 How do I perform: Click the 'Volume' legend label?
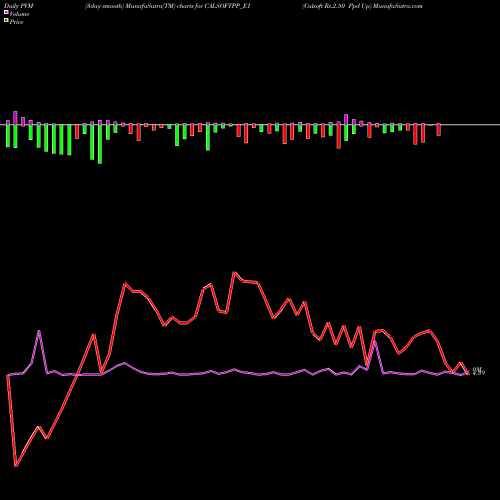click(19, 14)
